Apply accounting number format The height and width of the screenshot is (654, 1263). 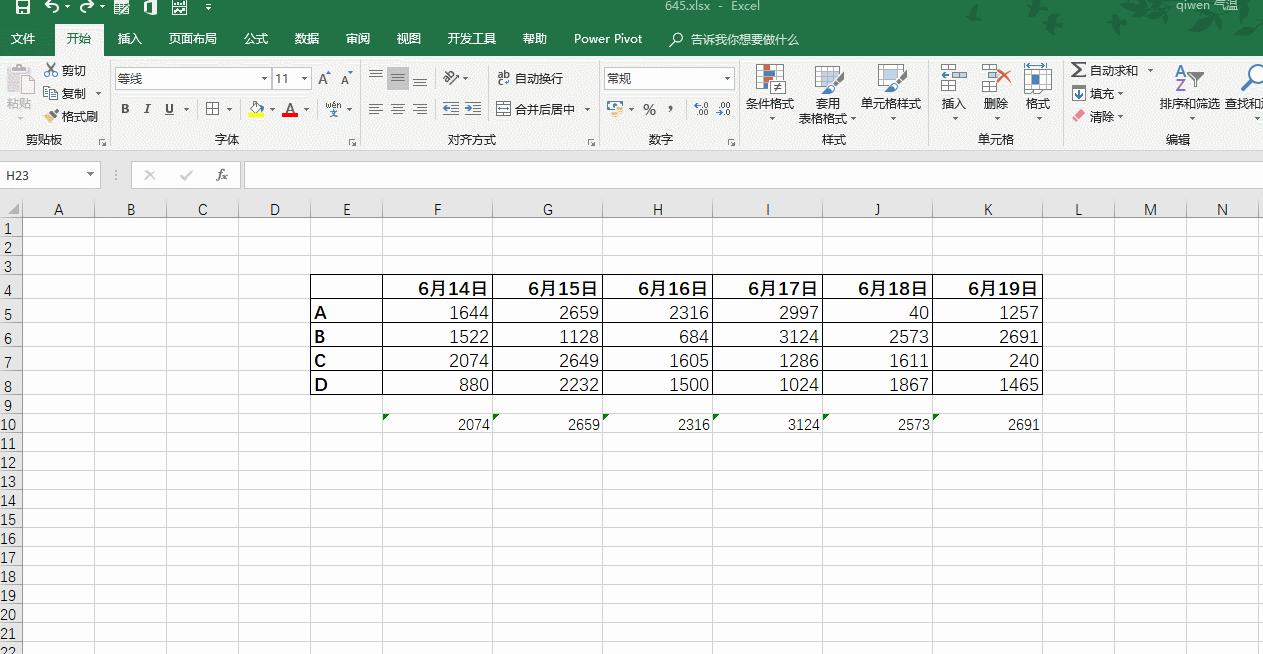[615, 109]
